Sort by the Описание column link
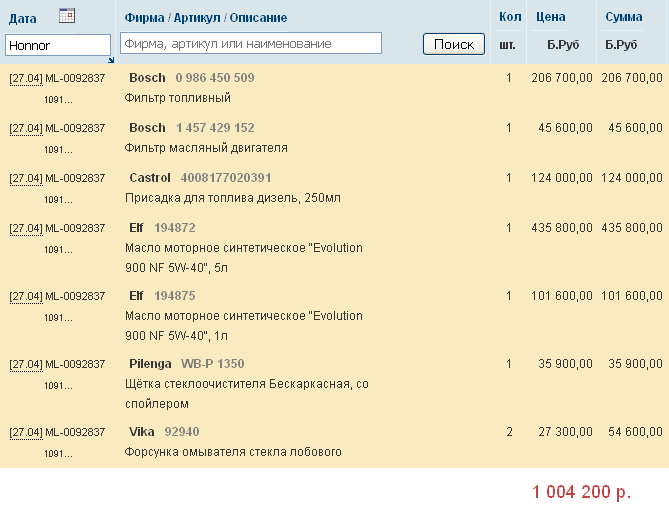 point(258,18)
